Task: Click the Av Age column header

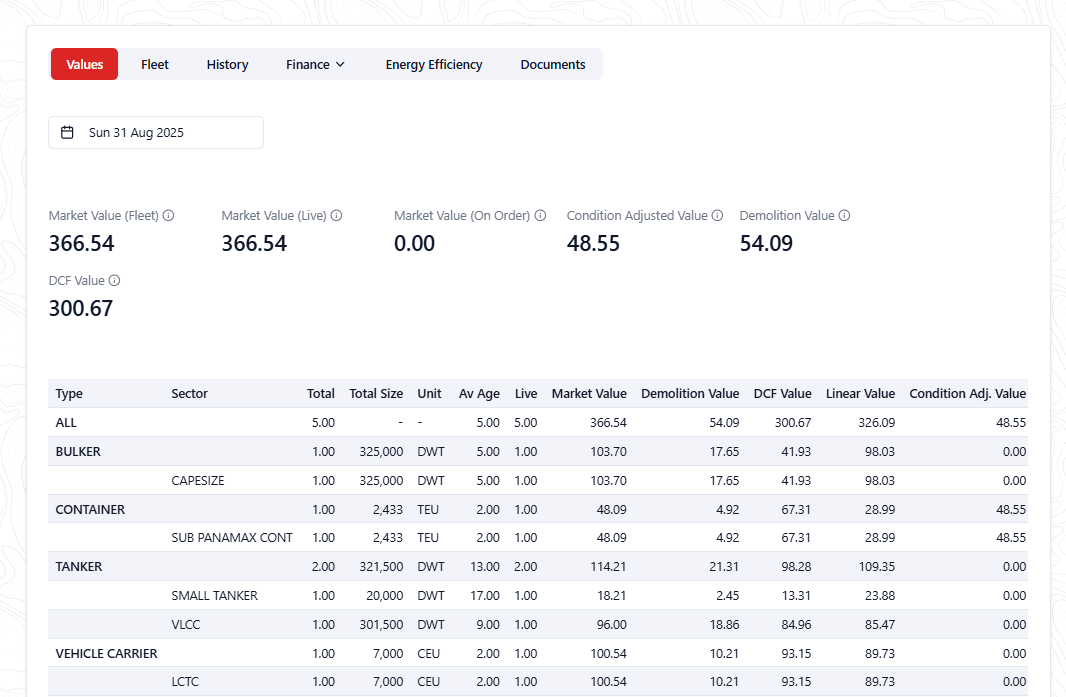Action: coord(479,394)
